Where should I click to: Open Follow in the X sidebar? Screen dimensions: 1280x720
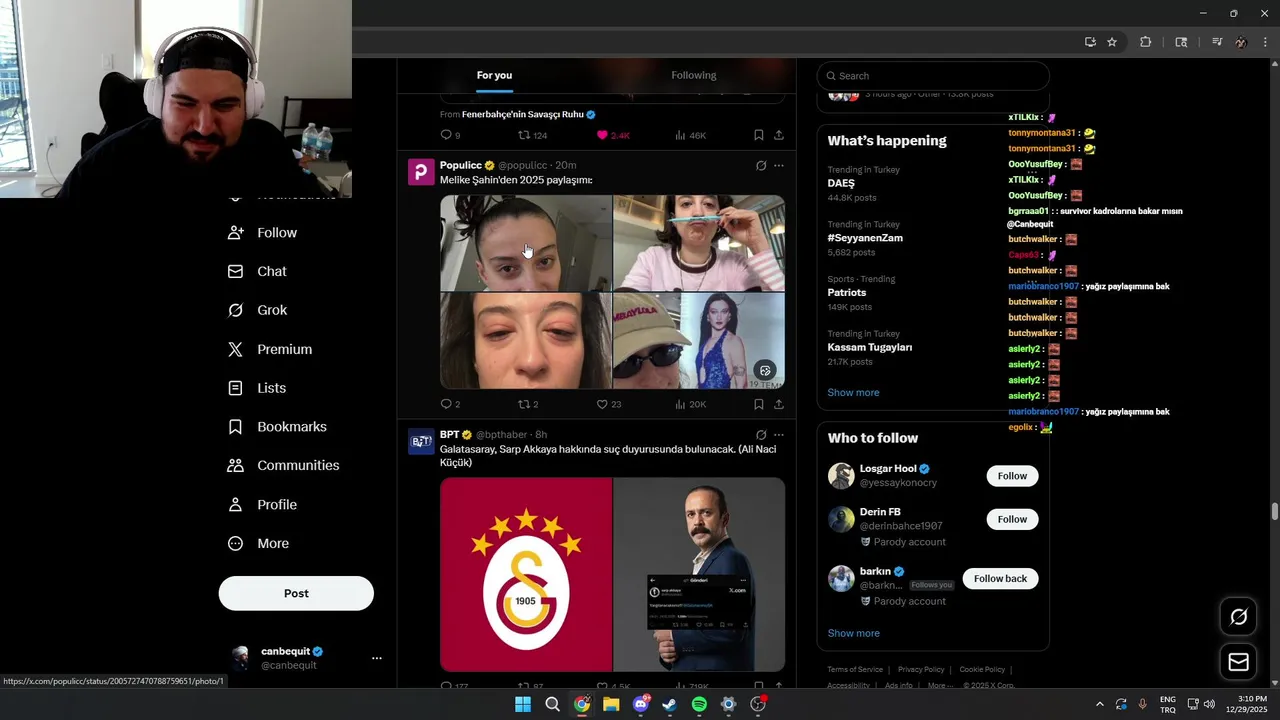pos(263,233)
